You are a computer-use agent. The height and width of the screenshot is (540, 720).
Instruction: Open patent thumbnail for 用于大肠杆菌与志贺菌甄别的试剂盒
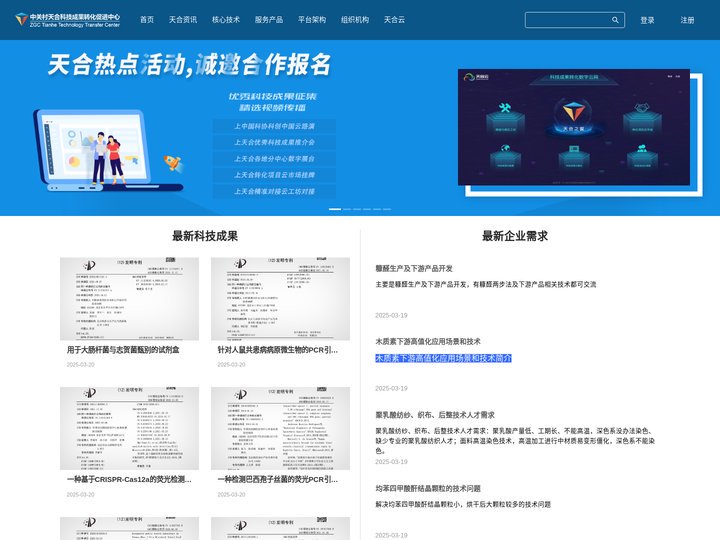coord(129,299)
